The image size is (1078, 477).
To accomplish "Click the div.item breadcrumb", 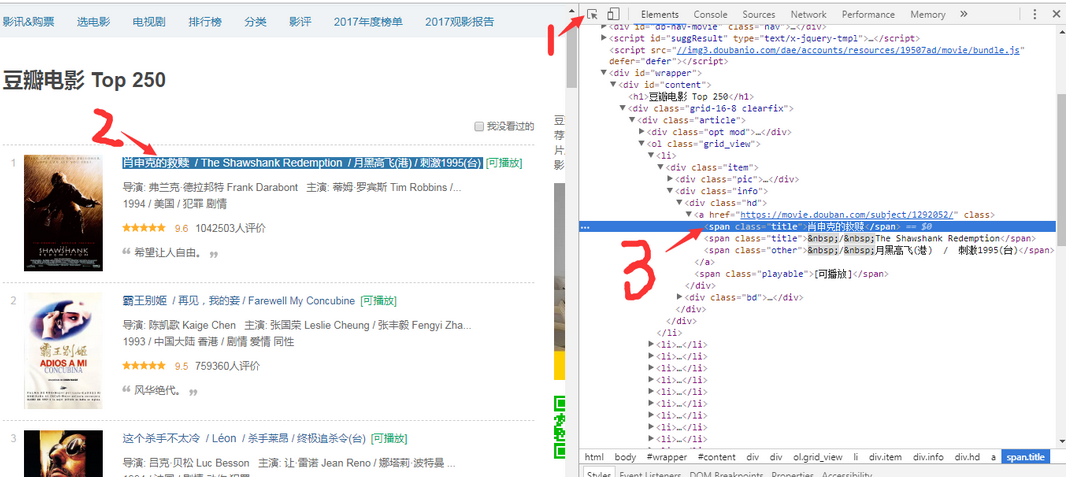I will (885, 457).
